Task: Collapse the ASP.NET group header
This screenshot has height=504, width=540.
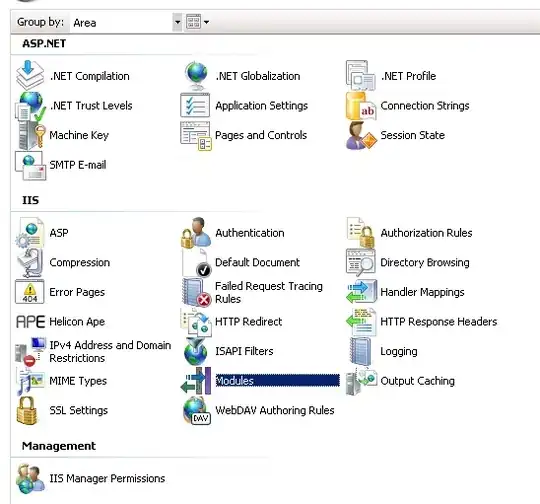Action: pyautogui.click(x=44, y=43)
